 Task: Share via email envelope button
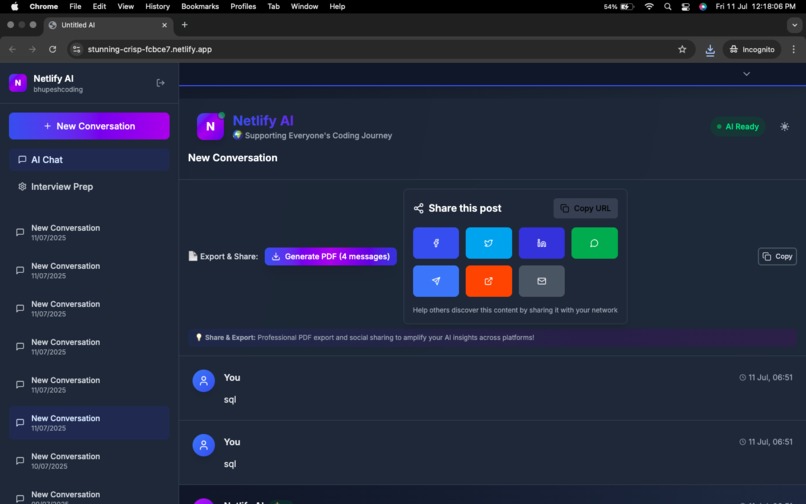541,281
